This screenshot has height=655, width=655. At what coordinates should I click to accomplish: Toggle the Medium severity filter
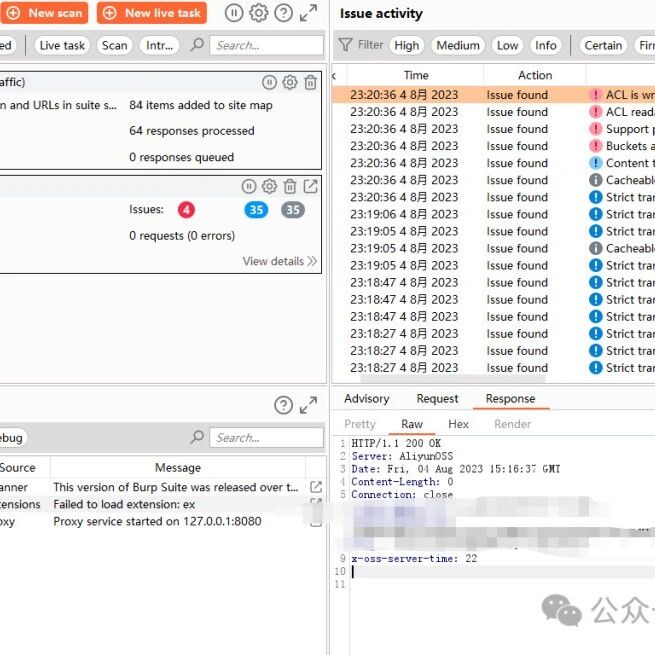pos(458,45)
